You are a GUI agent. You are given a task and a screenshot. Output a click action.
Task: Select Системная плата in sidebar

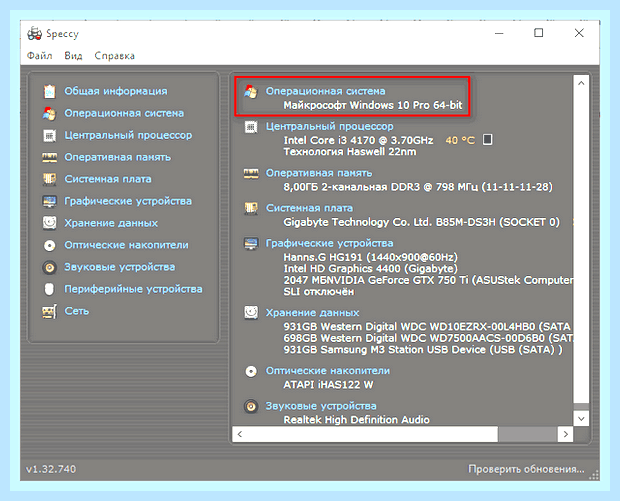click(x=108, y=179)
